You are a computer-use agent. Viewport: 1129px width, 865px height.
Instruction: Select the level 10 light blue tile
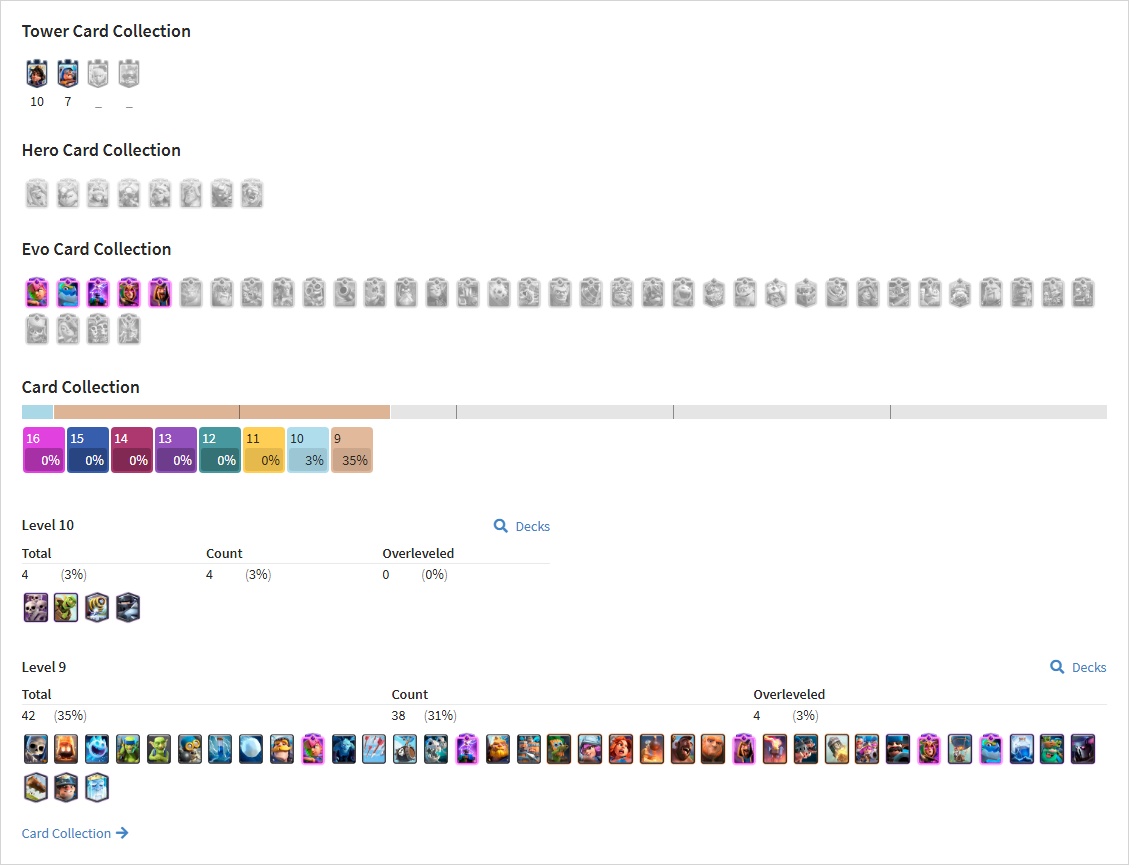coord(308,450)
